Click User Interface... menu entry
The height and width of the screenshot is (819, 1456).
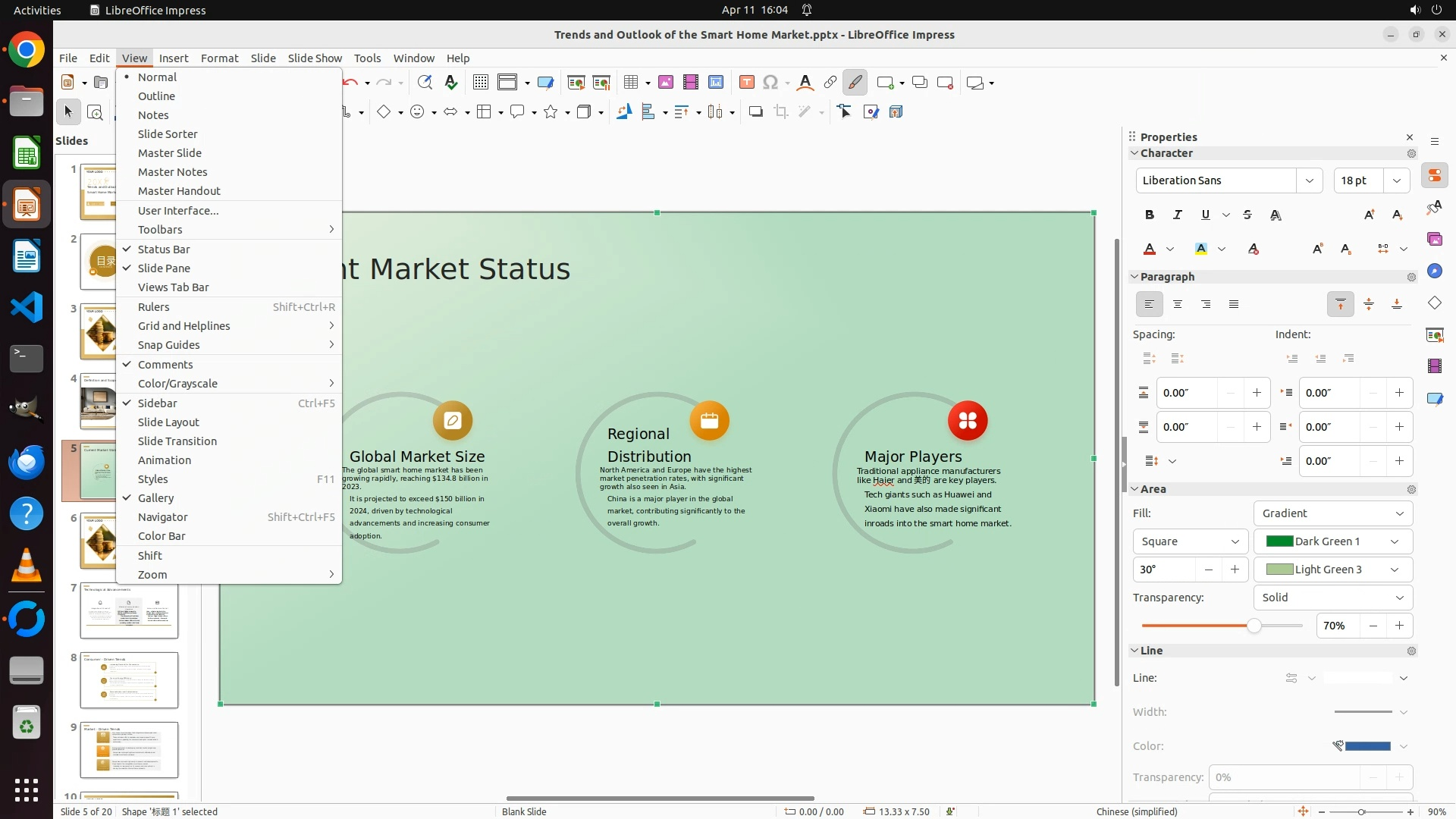click(x=178, y=211)
